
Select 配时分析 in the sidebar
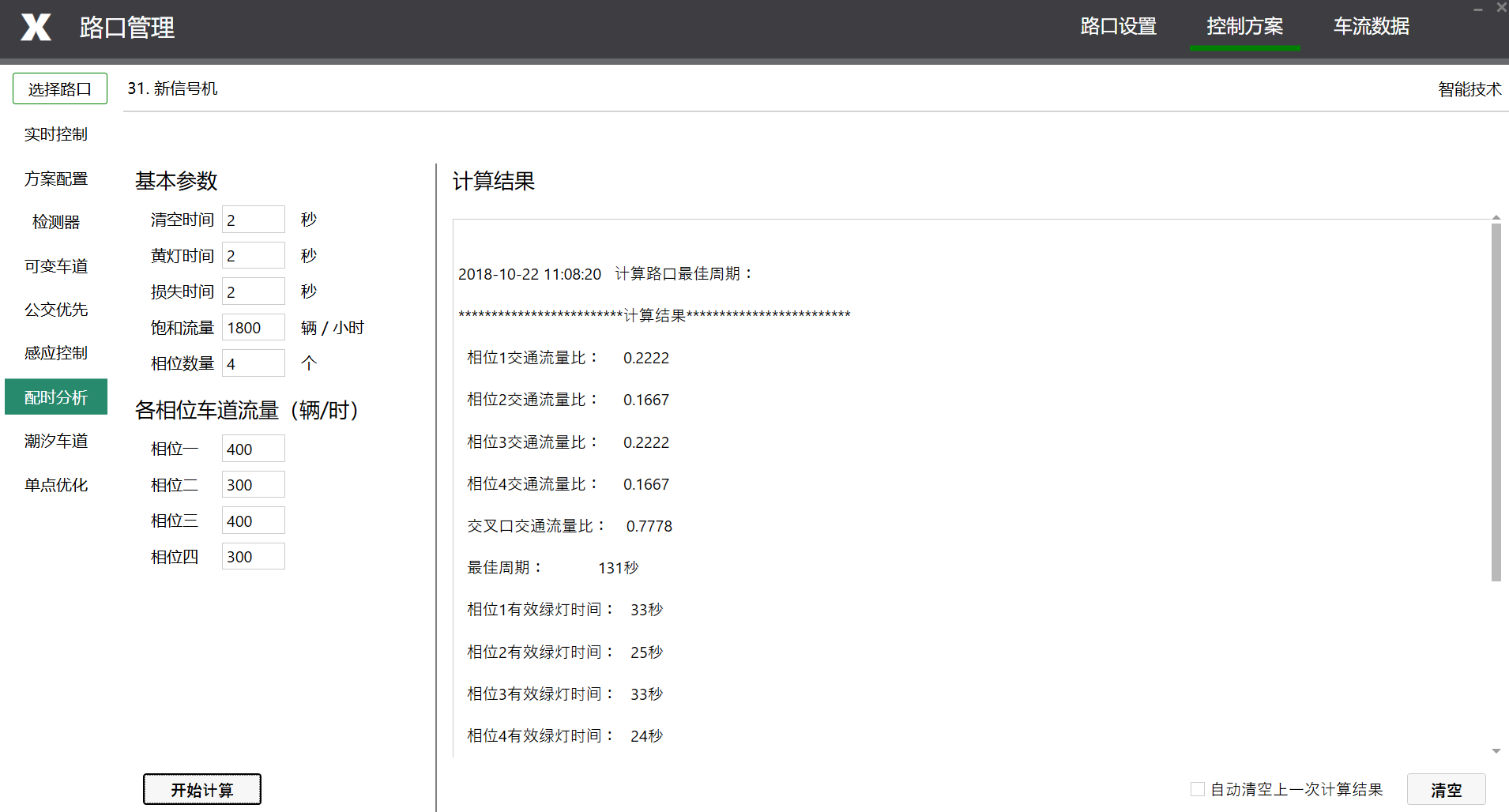click(56, 397)
